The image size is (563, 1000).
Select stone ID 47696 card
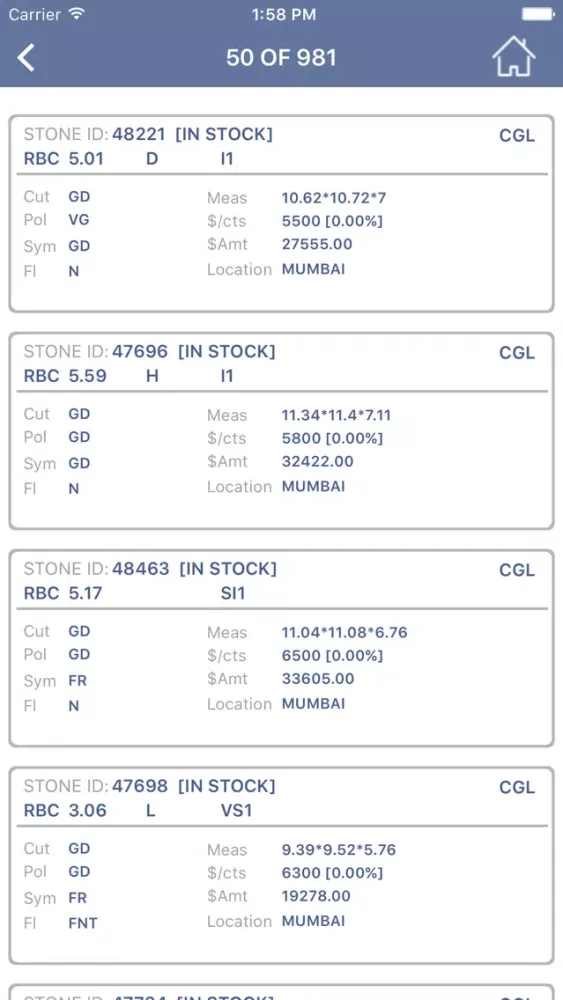click(x=281, y=431)
